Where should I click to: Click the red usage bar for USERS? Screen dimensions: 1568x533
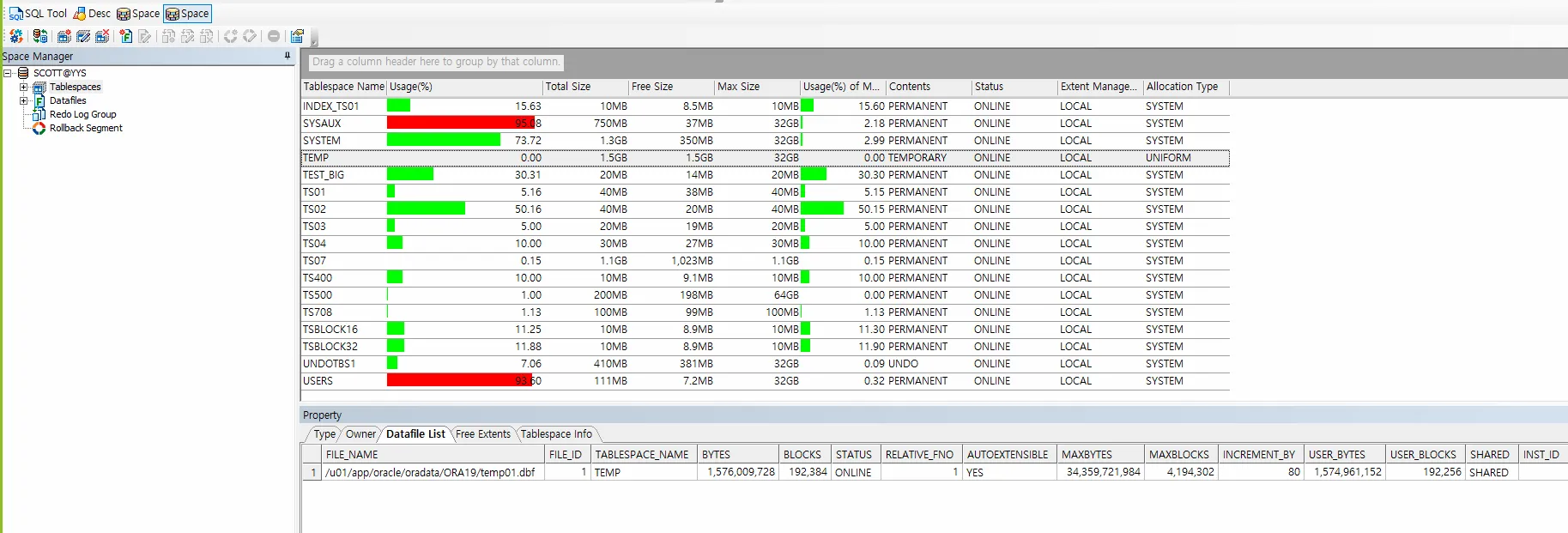[x=459, y=381]
